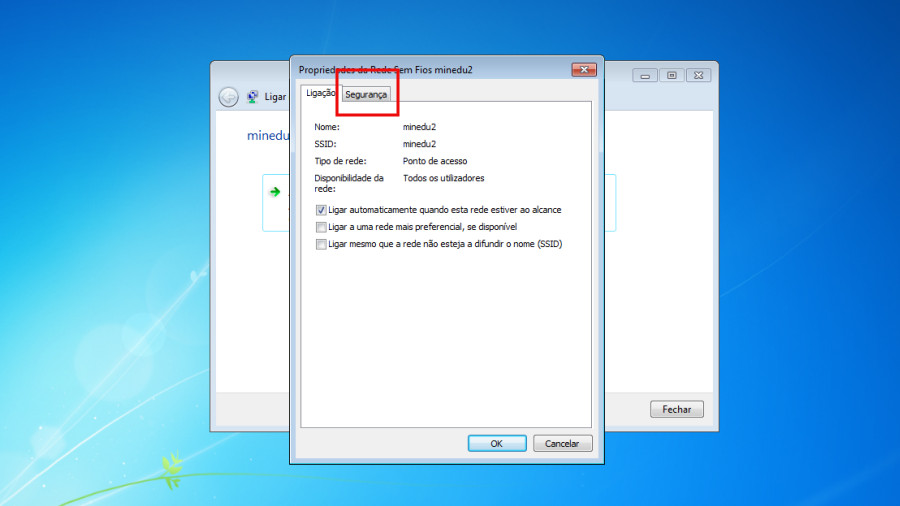Enable connecting to a more preferred network
Viewport: 900px width, 506px height.
(321, 227)
